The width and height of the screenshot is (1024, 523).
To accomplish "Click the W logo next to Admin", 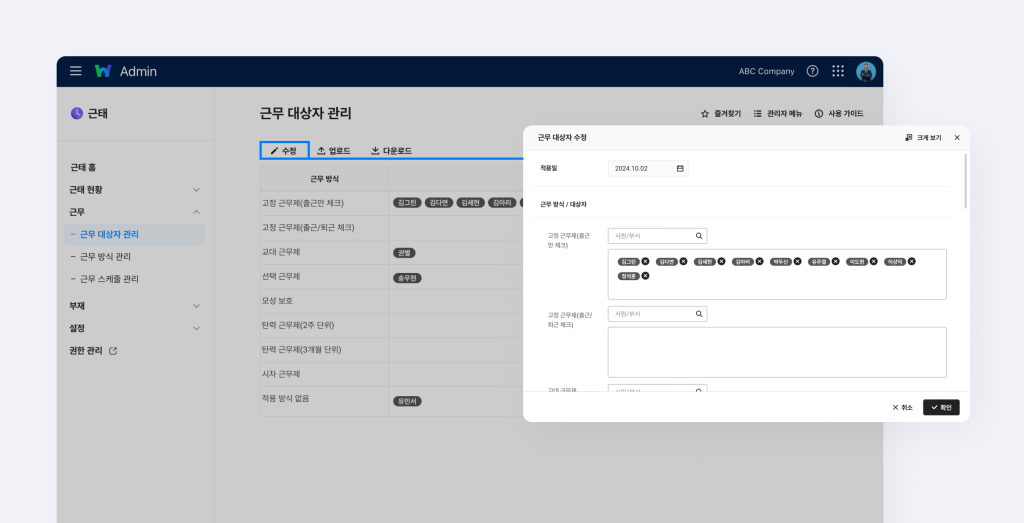I will pos(103,71).
